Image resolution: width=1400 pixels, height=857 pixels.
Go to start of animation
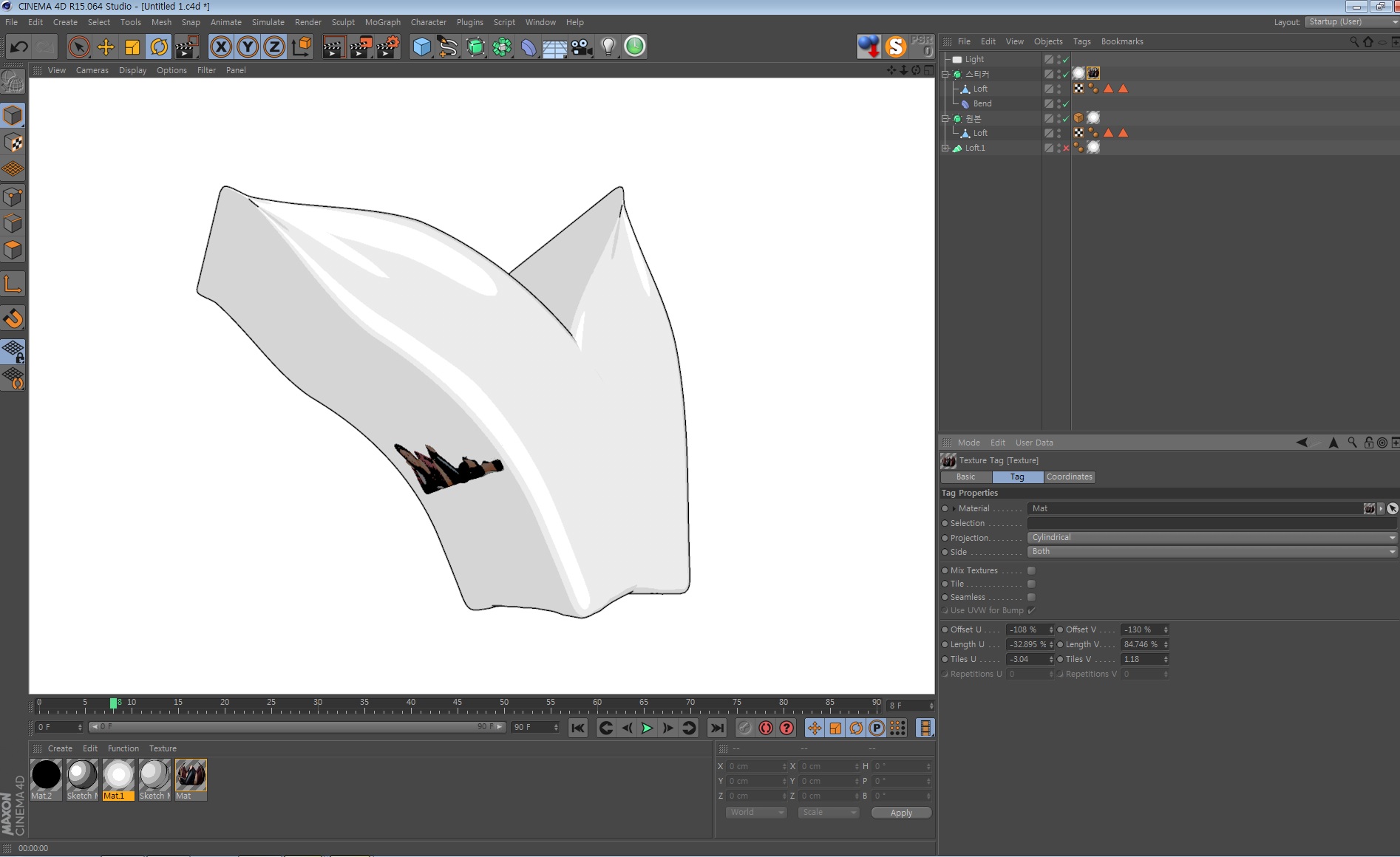(x=578, y=728)
